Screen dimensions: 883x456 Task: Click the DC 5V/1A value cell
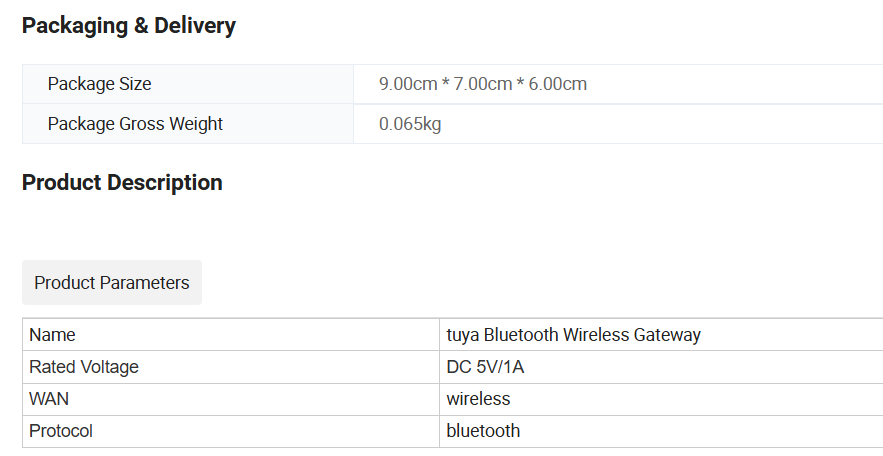coord(661,367)
